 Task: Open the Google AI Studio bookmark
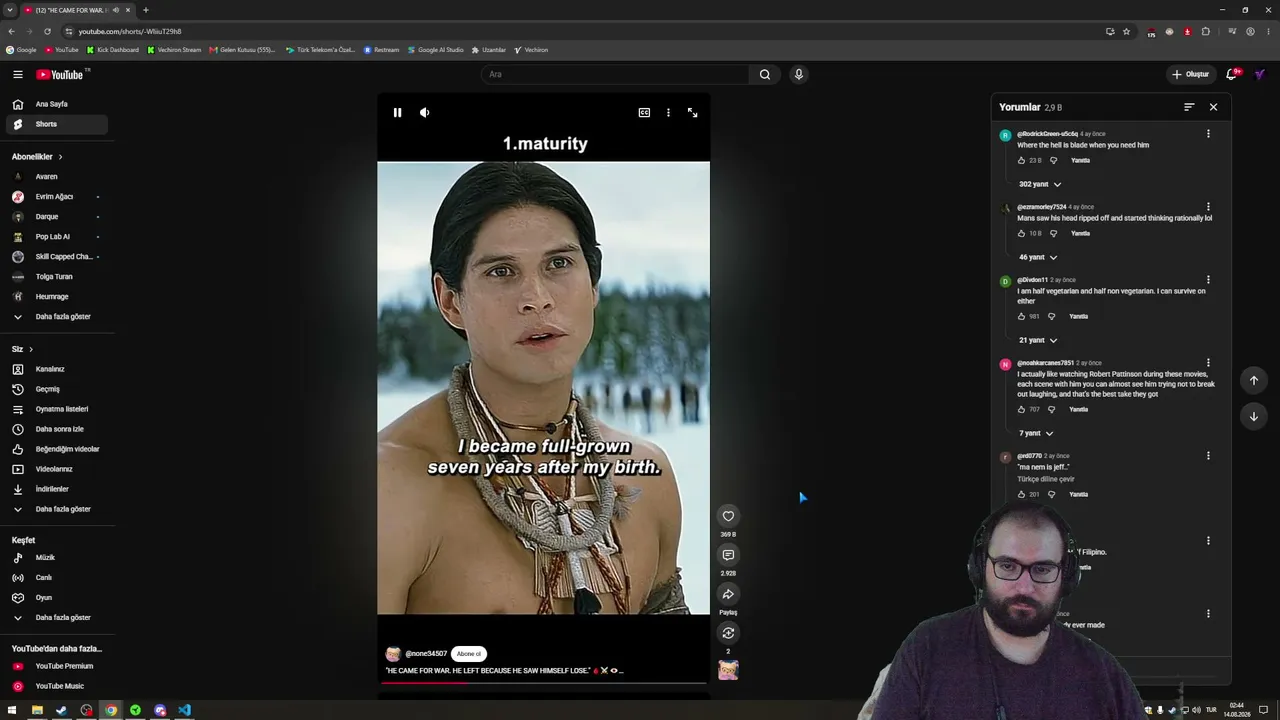[x=436, y=50]
